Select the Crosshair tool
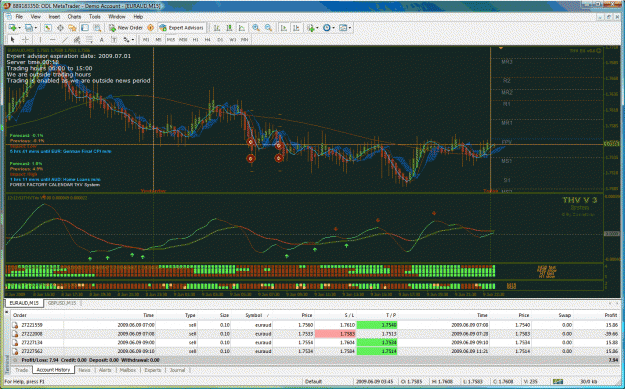Screen dimensions: 625x389 tap(26, 39)
